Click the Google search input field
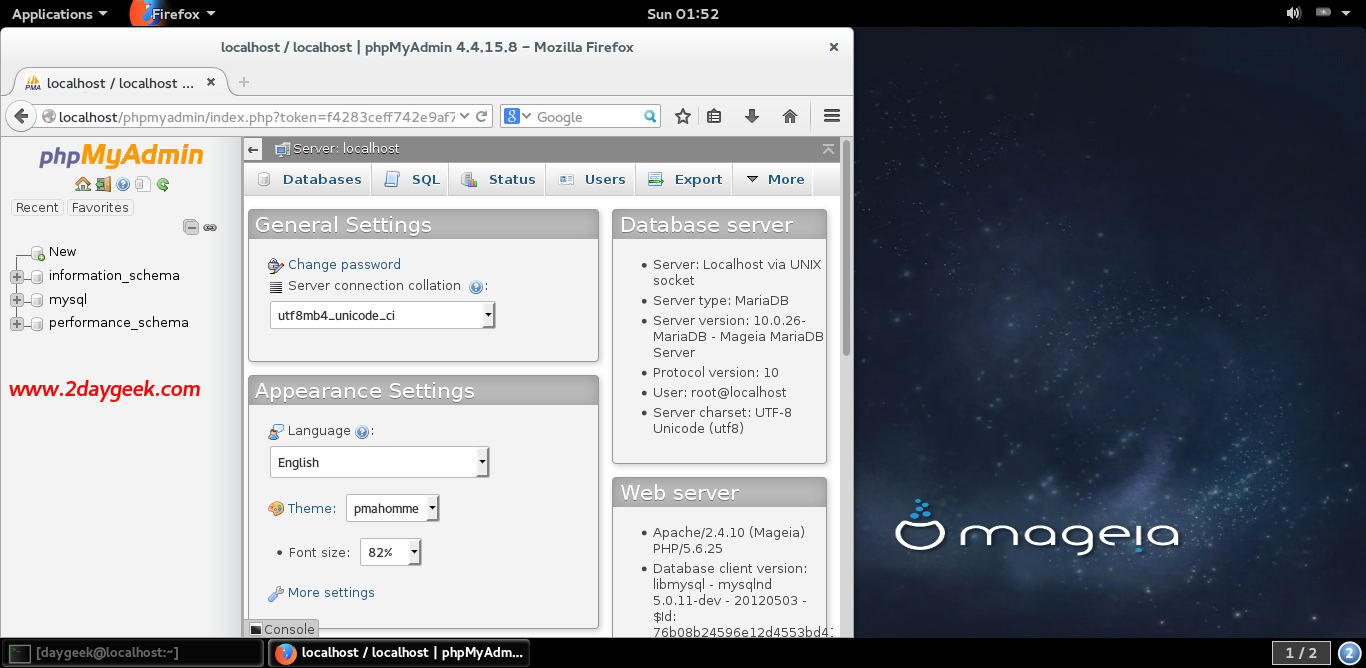 (x=588, y=116)
